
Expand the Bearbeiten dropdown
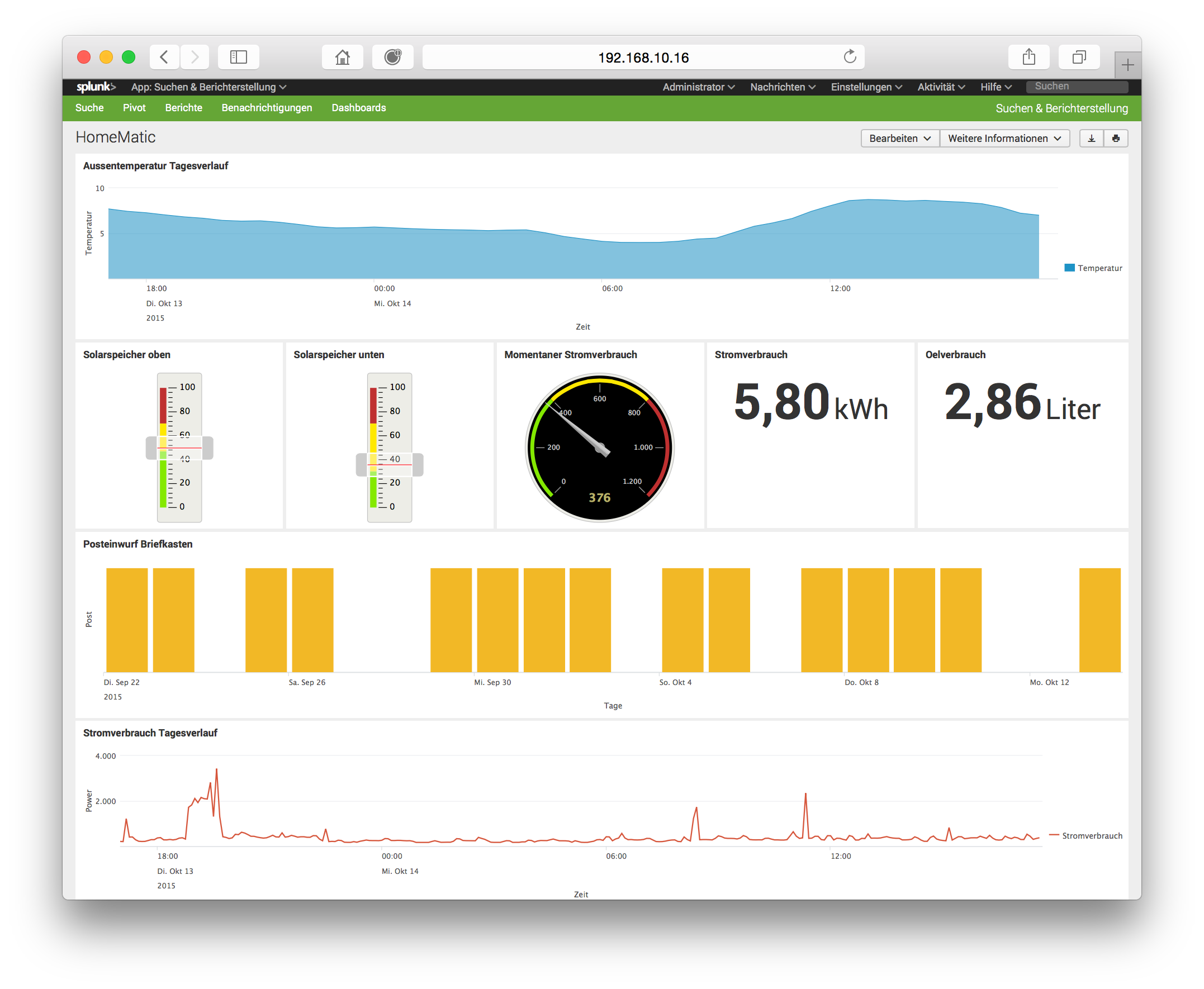click(899, 139)
